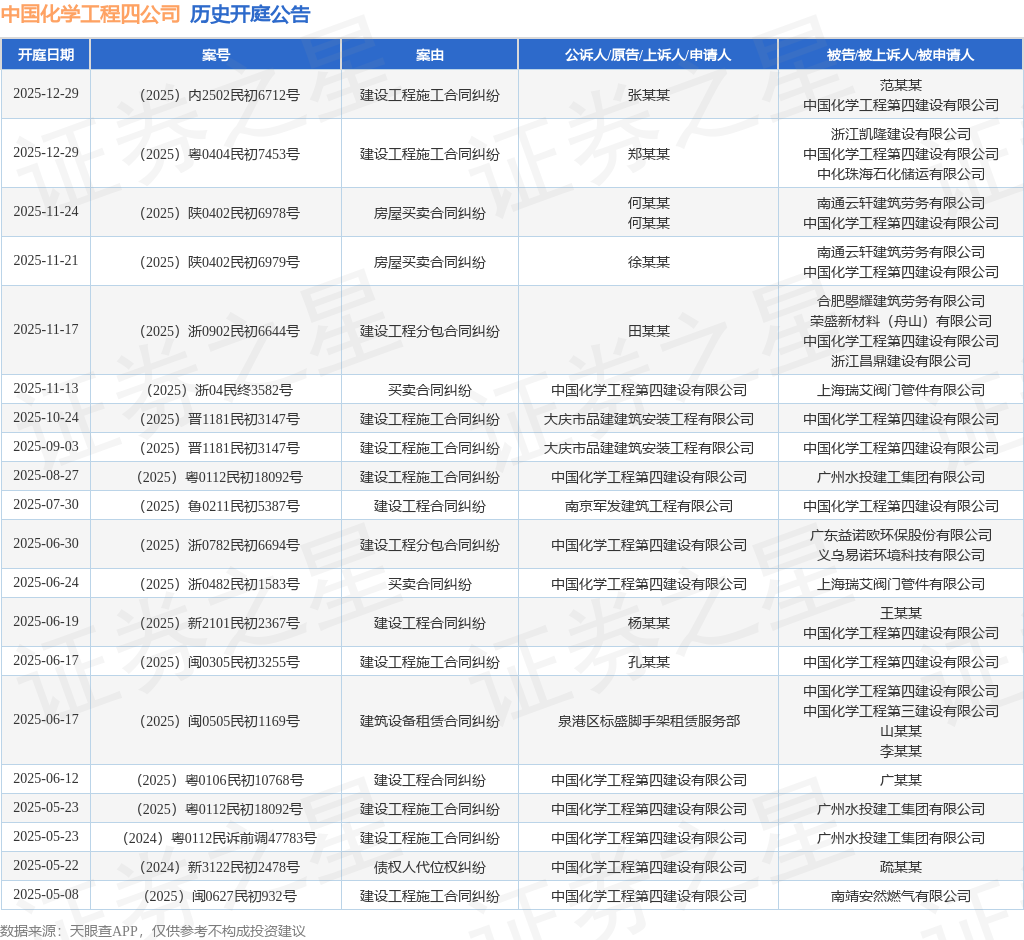Select case number (2025) 闽0627民初932号
The image size is (1024, 940).
(219, 896)
